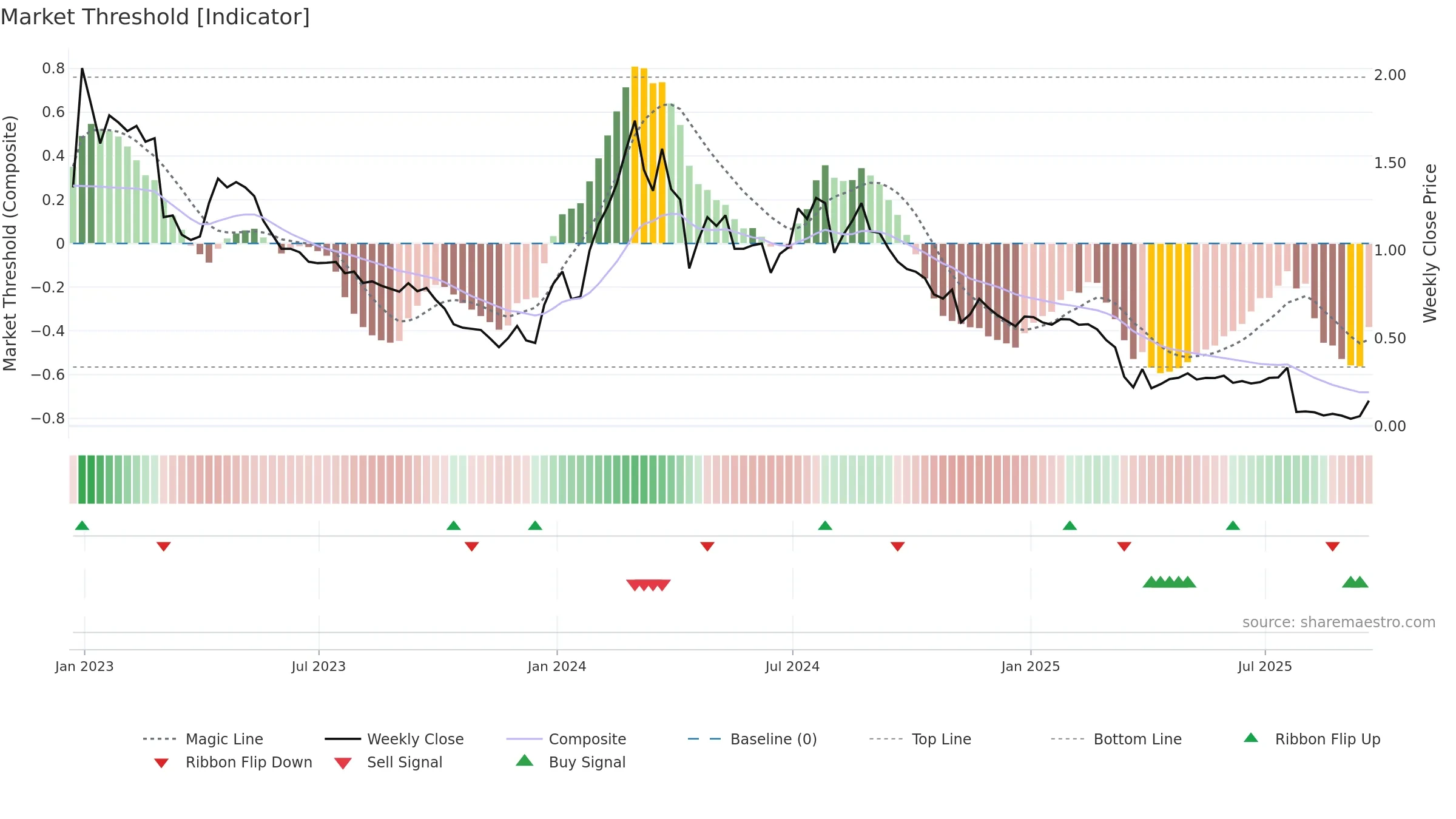
Task: Click the Weekly Close line peak at Jan 2023
Action: click(x=82, y=69)
